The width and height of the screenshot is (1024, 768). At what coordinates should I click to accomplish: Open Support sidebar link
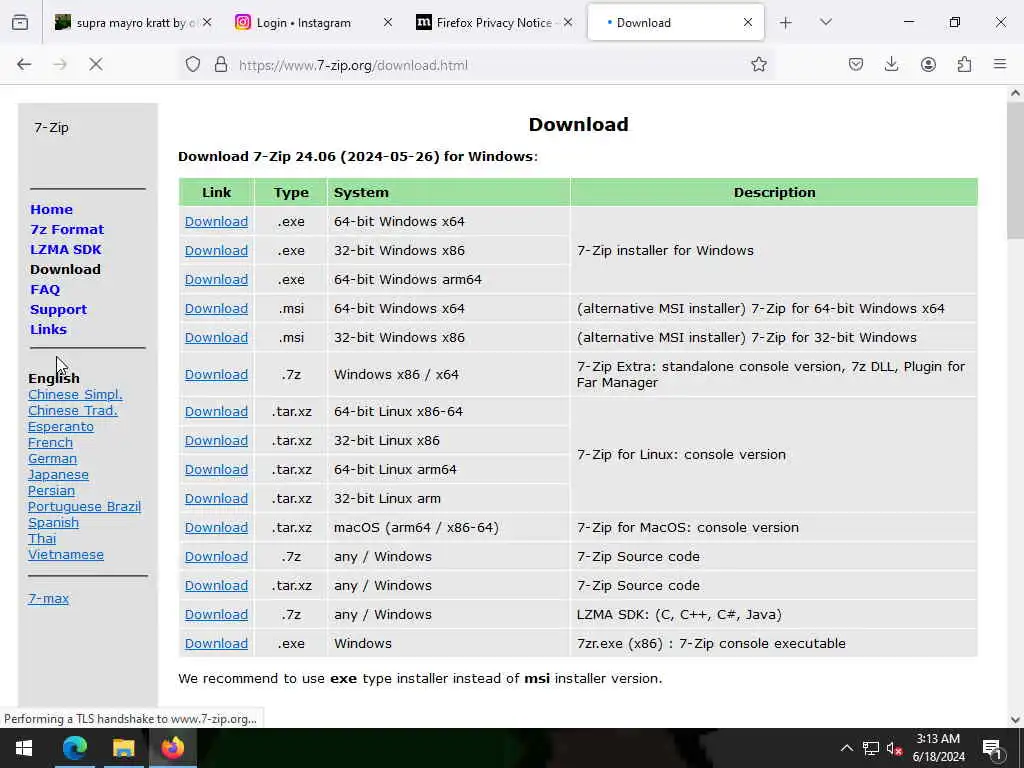(x=58, y=310)
